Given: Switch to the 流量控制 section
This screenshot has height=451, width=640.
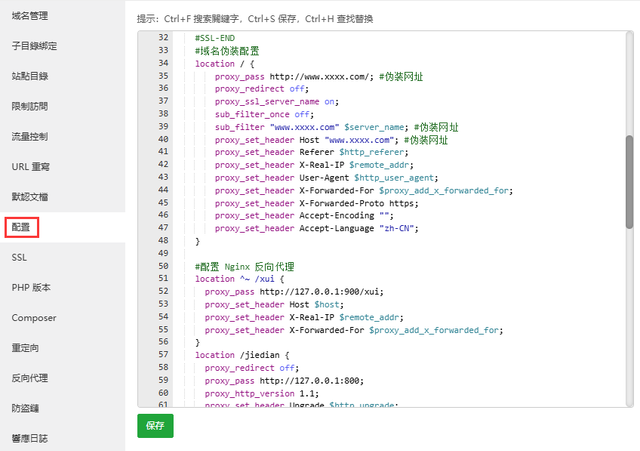Looking at the screenshot, I should [x=30, y=136].
